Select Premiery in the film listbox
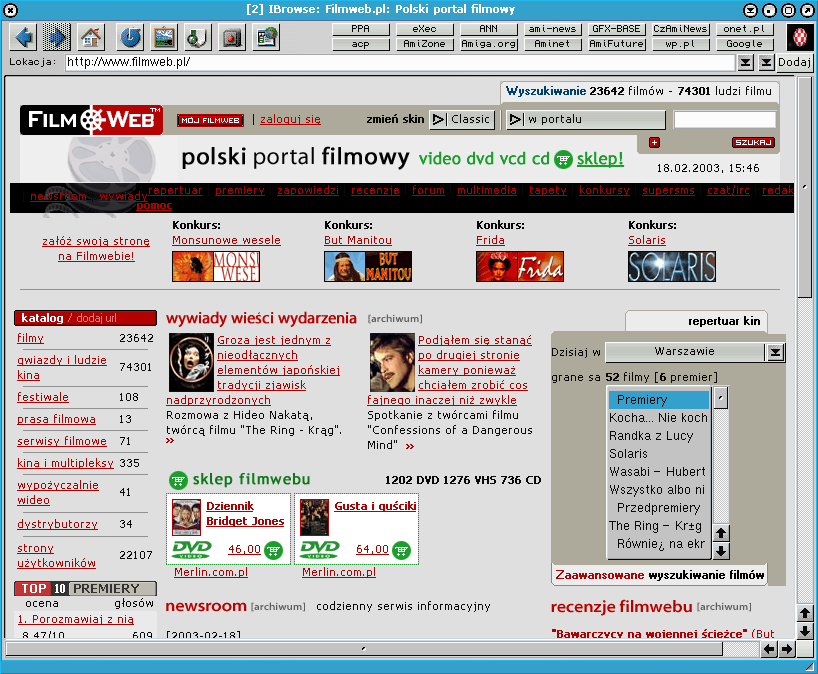This screenshot has width=818, height=674. [659, 400]
